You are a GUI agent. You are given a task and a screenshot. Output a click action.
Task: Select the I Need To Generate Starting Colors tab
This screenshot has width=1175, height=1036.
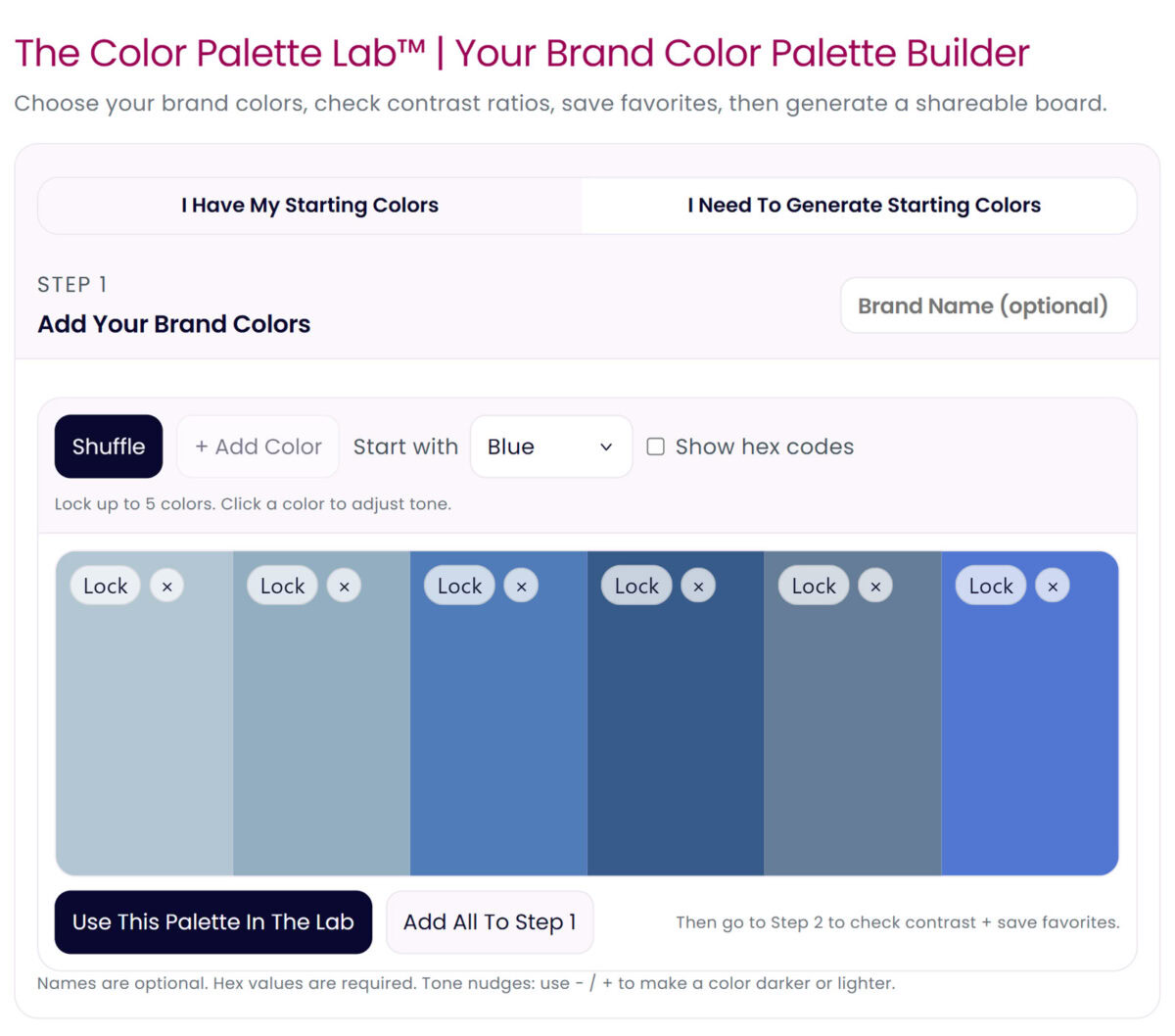click(x=864, y=205)
